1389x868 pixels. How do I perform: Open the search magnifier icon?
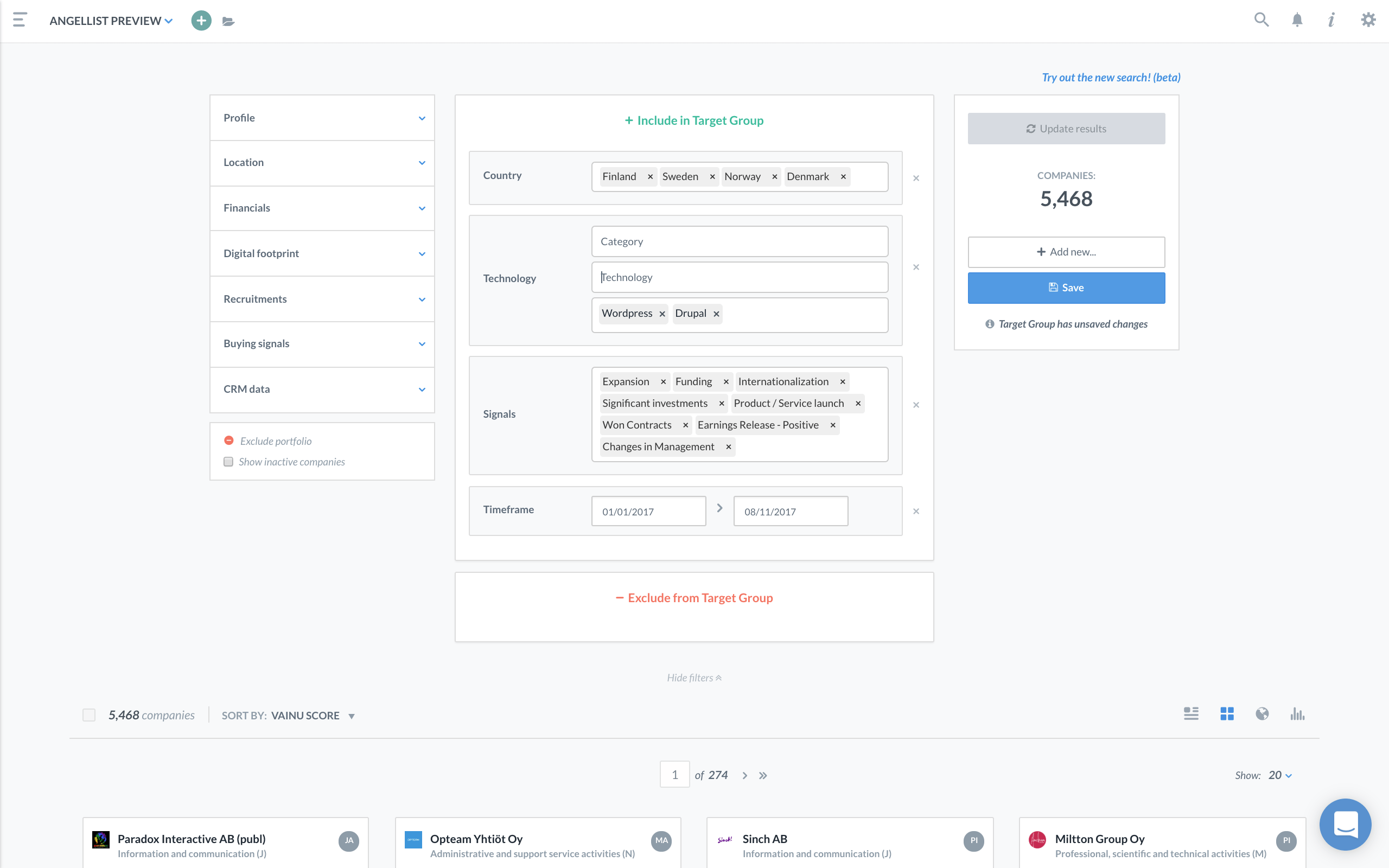click(x=1261, y=20)
